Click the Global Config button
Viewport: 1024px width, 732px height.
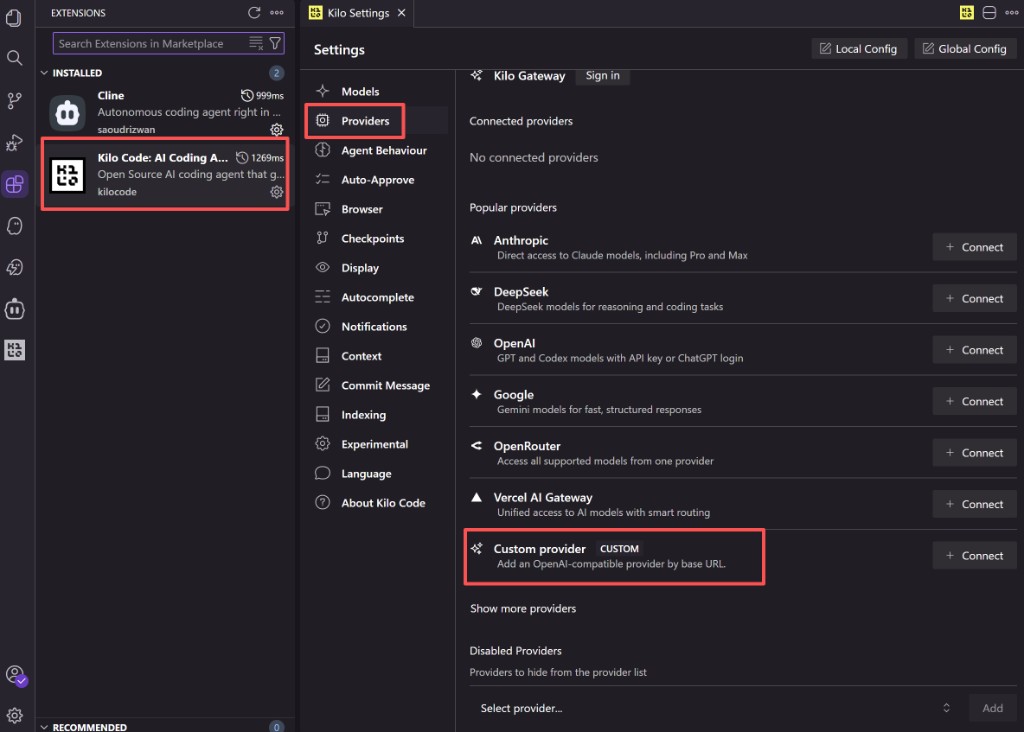tap(965, 49)
